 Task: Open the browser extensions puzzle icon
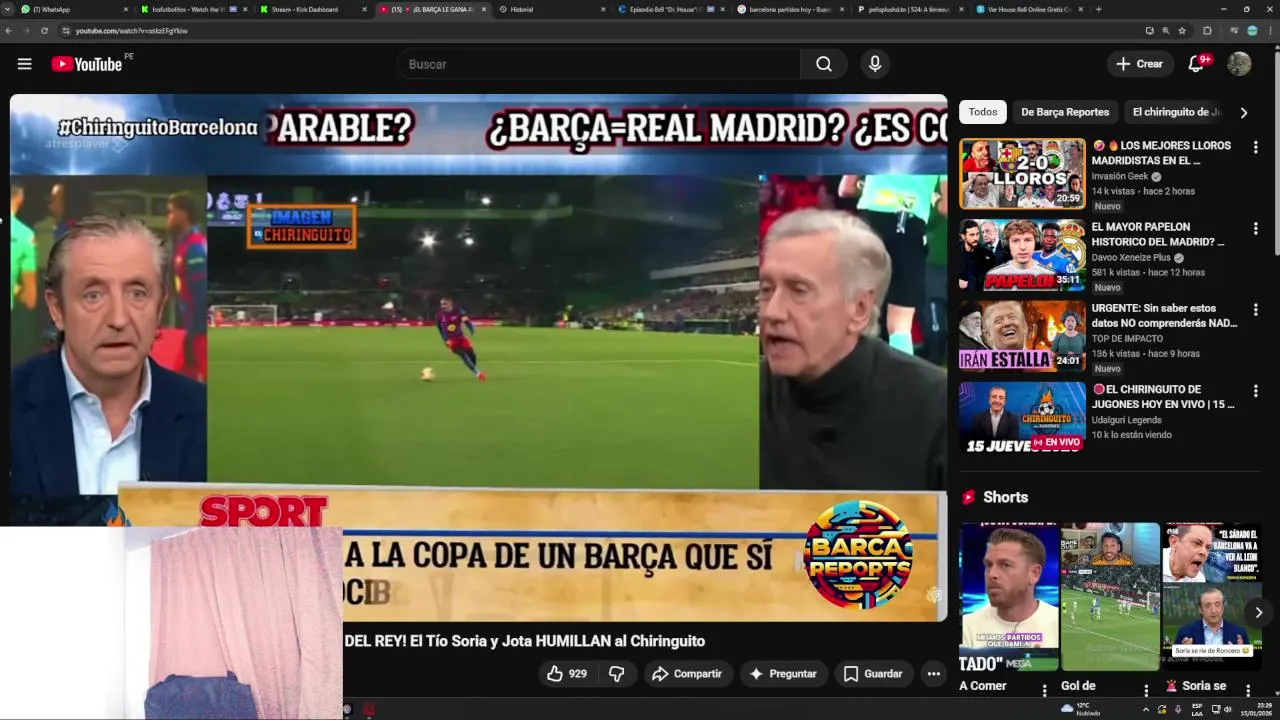1207,31
